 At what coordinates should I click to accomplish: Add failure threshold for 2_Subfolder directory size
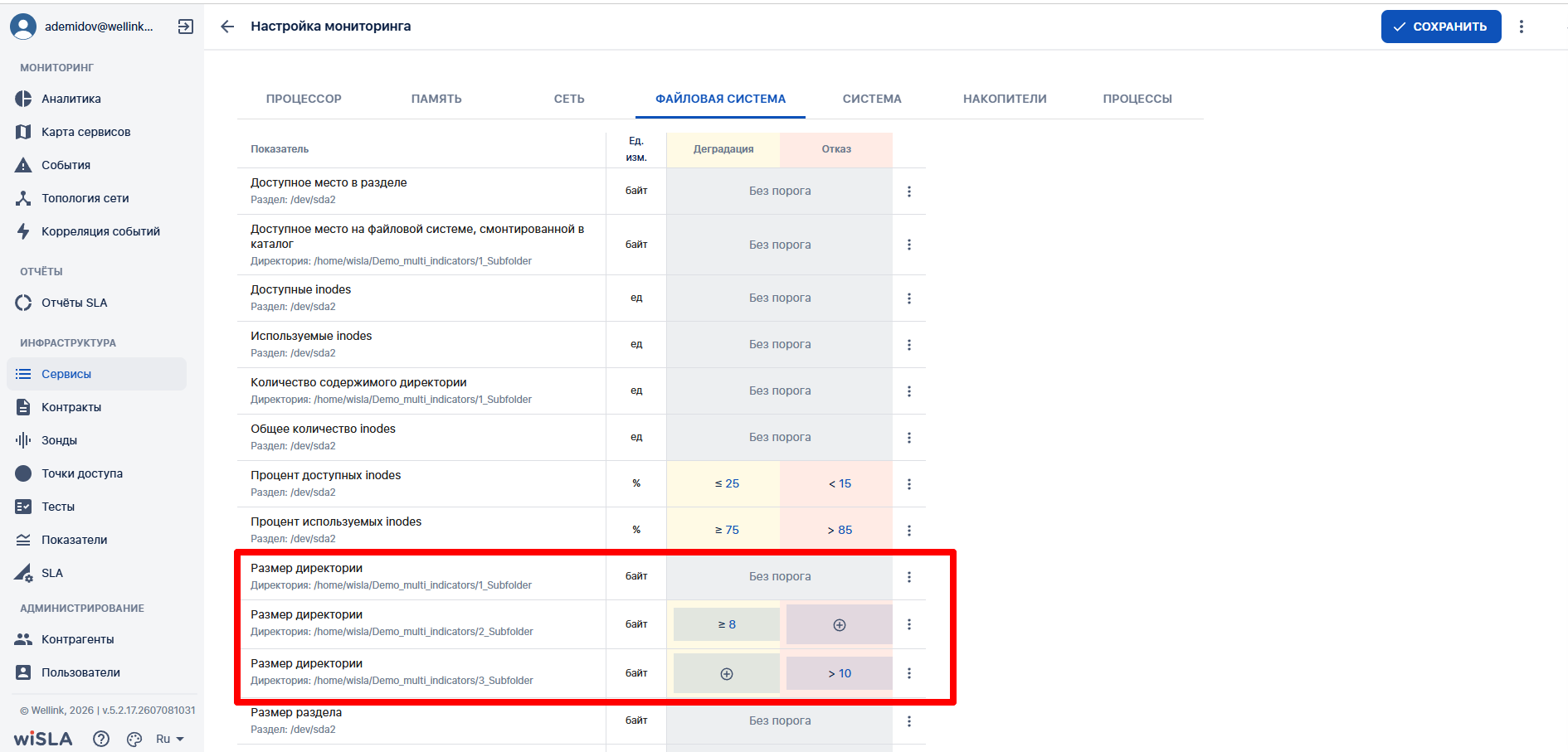[x=840, y=625]
